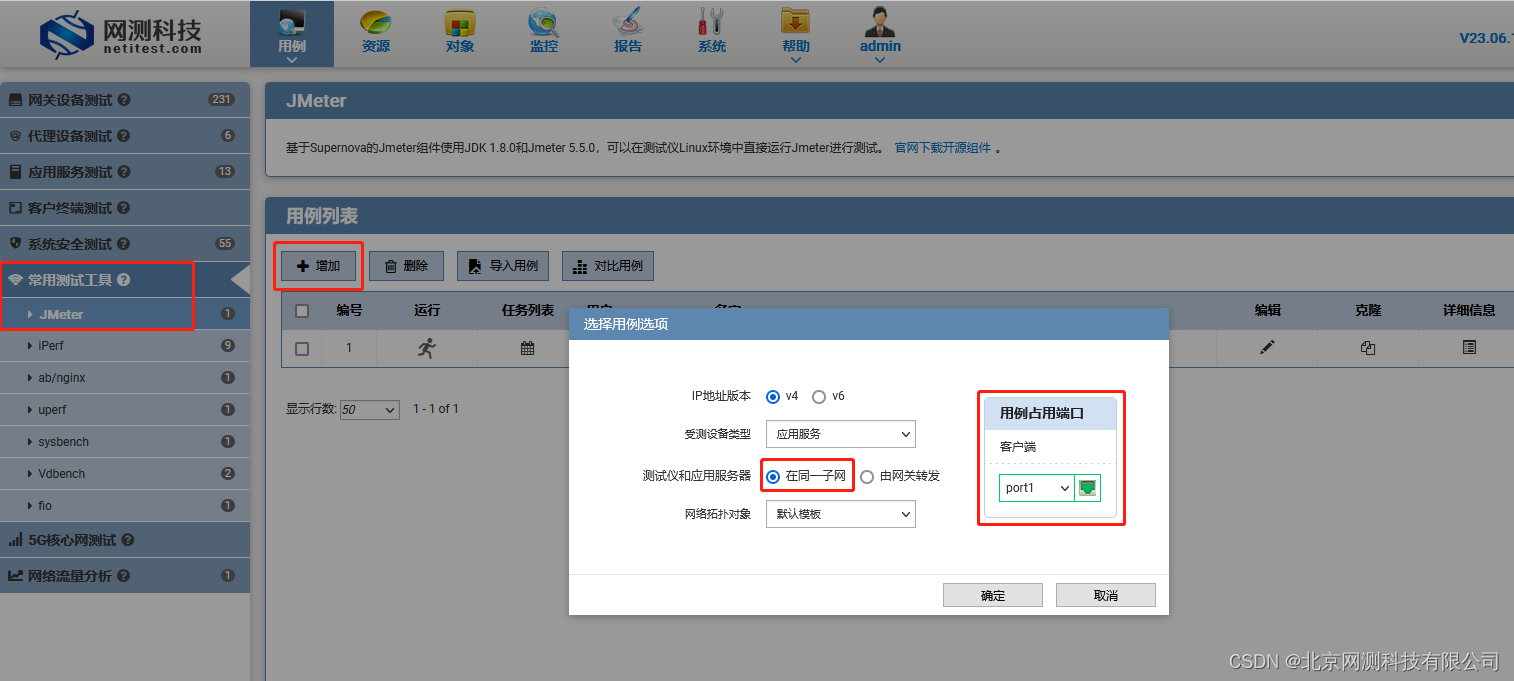1514x681 pixels.
Task: Open the task list calendar icon in row 1
Action: 528,348
